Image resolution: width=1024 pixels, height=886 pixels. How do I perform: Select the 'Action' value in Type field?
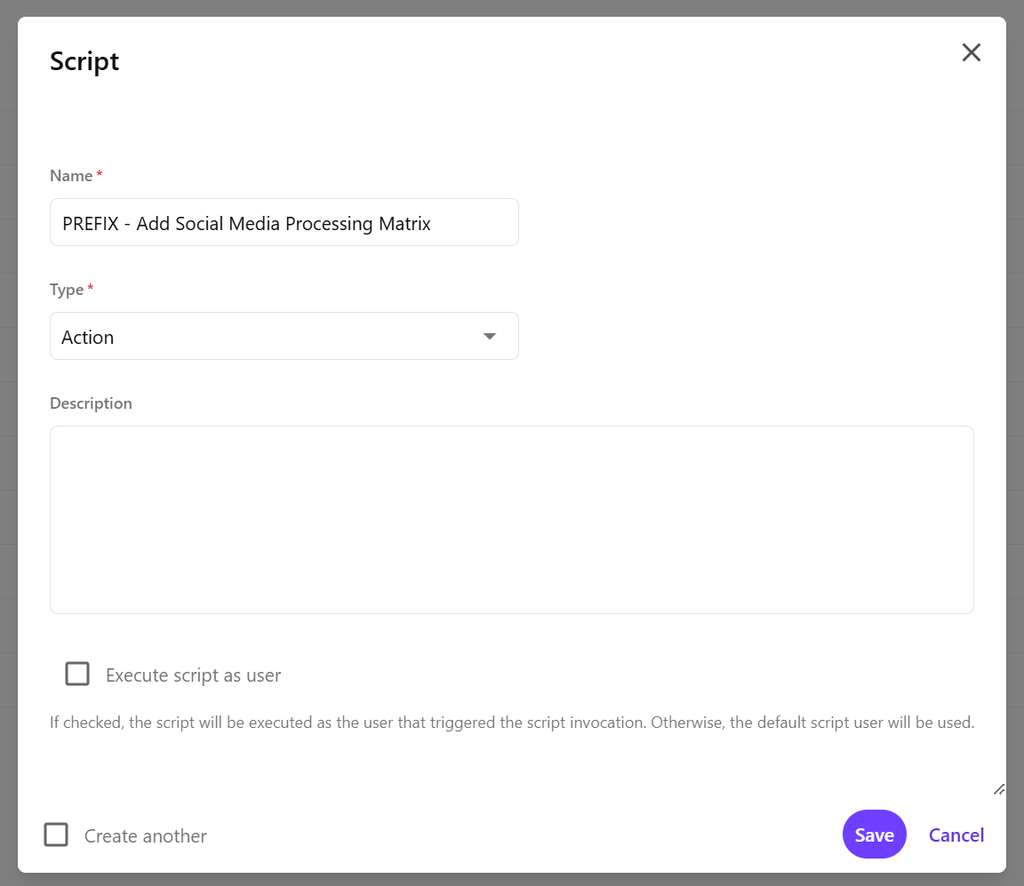(x=88, y=338)
